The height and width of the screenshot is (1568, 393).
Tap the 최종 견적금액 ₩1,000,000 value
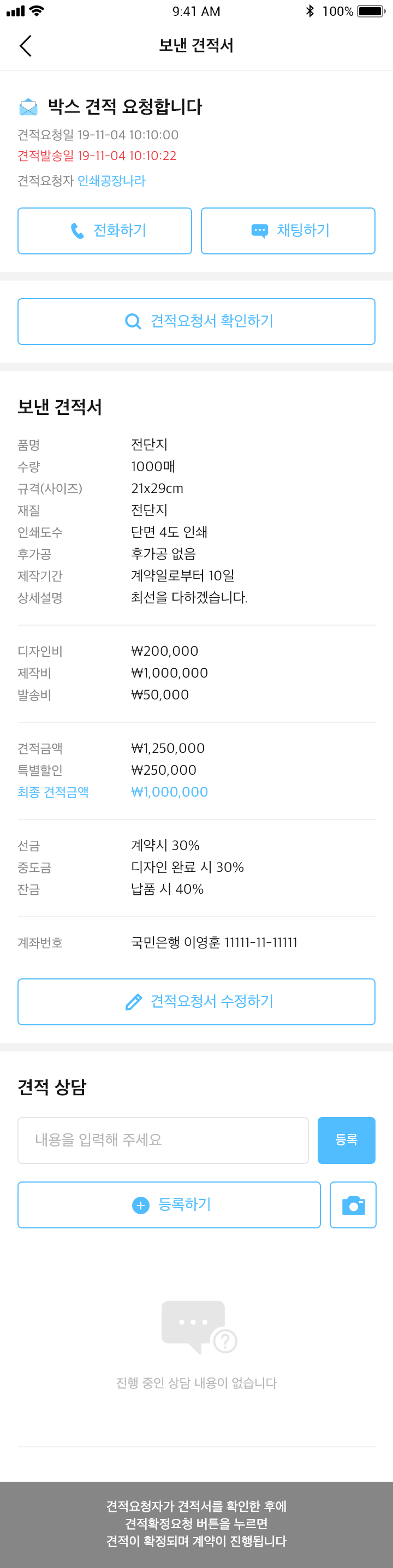pyautogui.click(x=170, y=792)
